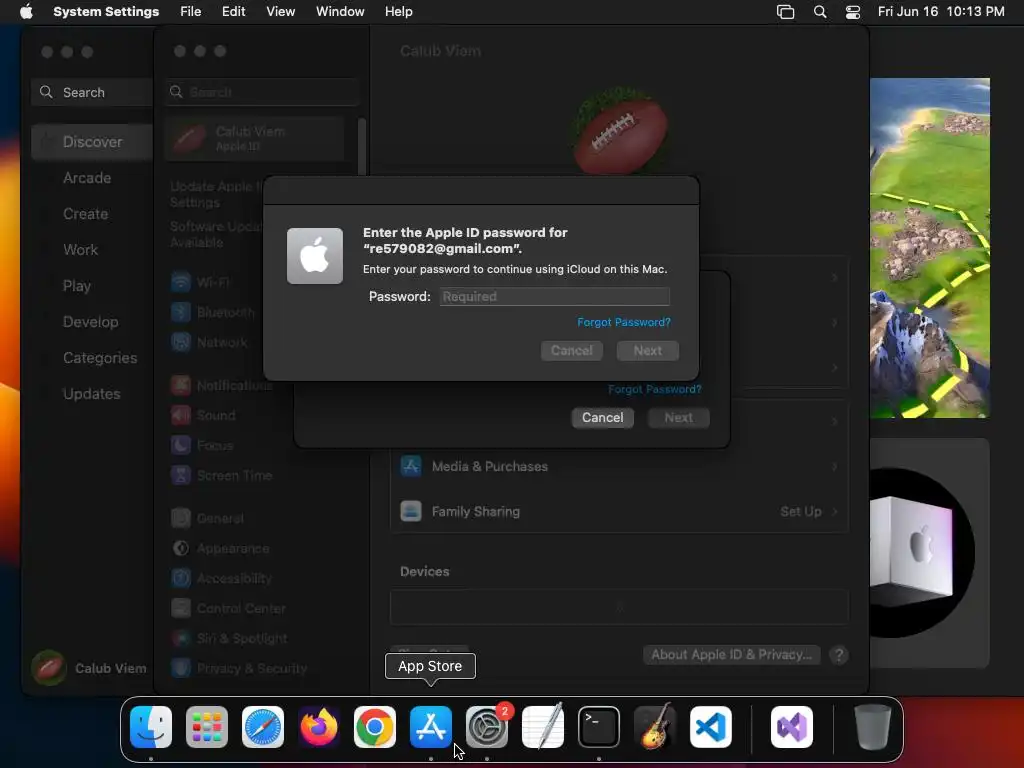Click the Network icon in Settings sidebar
The height and width of the screenshot is (768, 1024).
(x=181, y=342)
